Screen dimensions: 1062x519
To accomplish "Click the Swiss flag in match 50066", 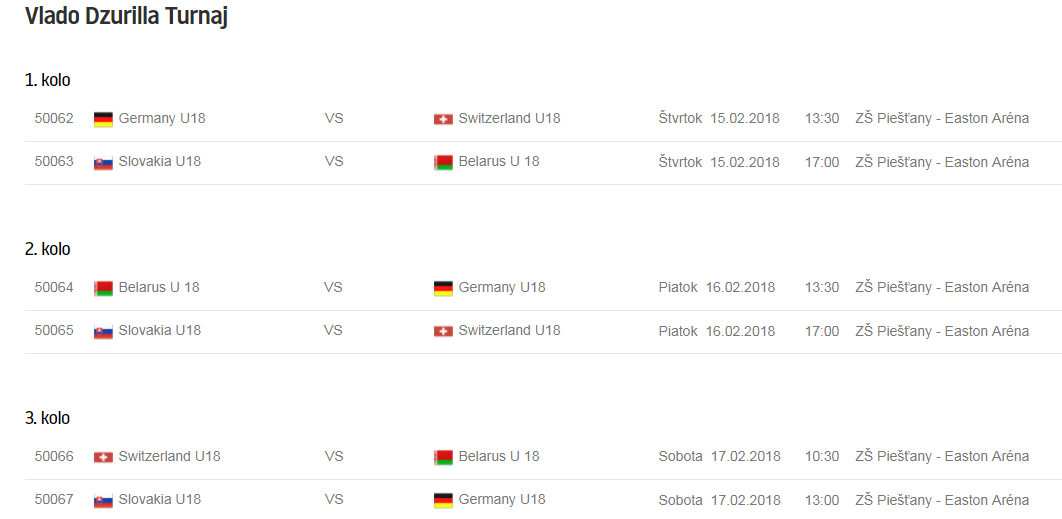I will [x=103, y=457].
